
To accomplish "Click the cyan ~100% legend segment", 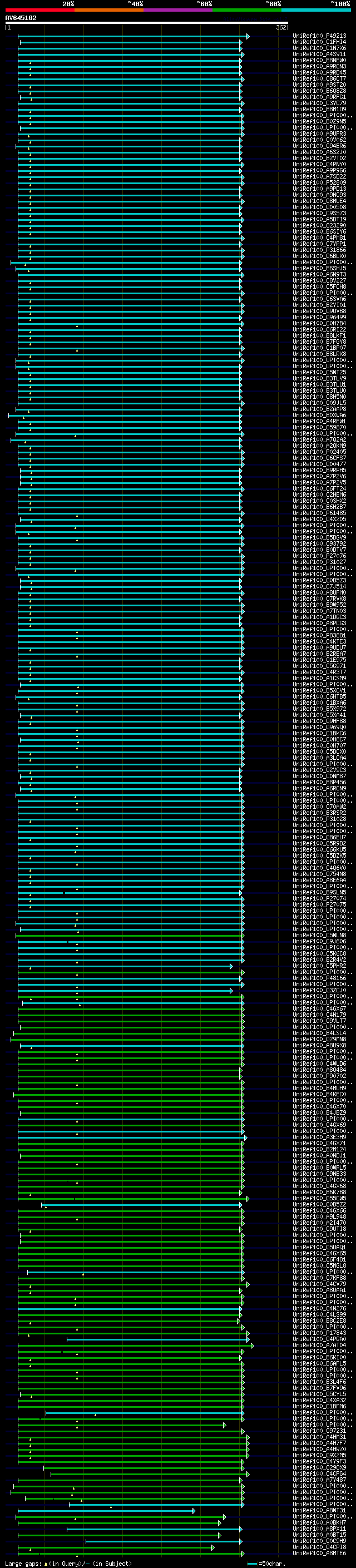I will [316, 10].
